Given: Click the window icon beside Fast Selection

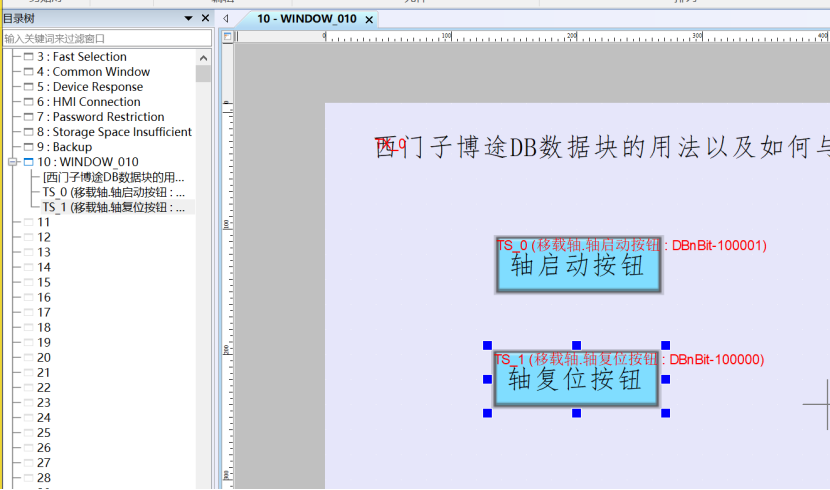Looking at the screenshot, I should tap(29, 57).
